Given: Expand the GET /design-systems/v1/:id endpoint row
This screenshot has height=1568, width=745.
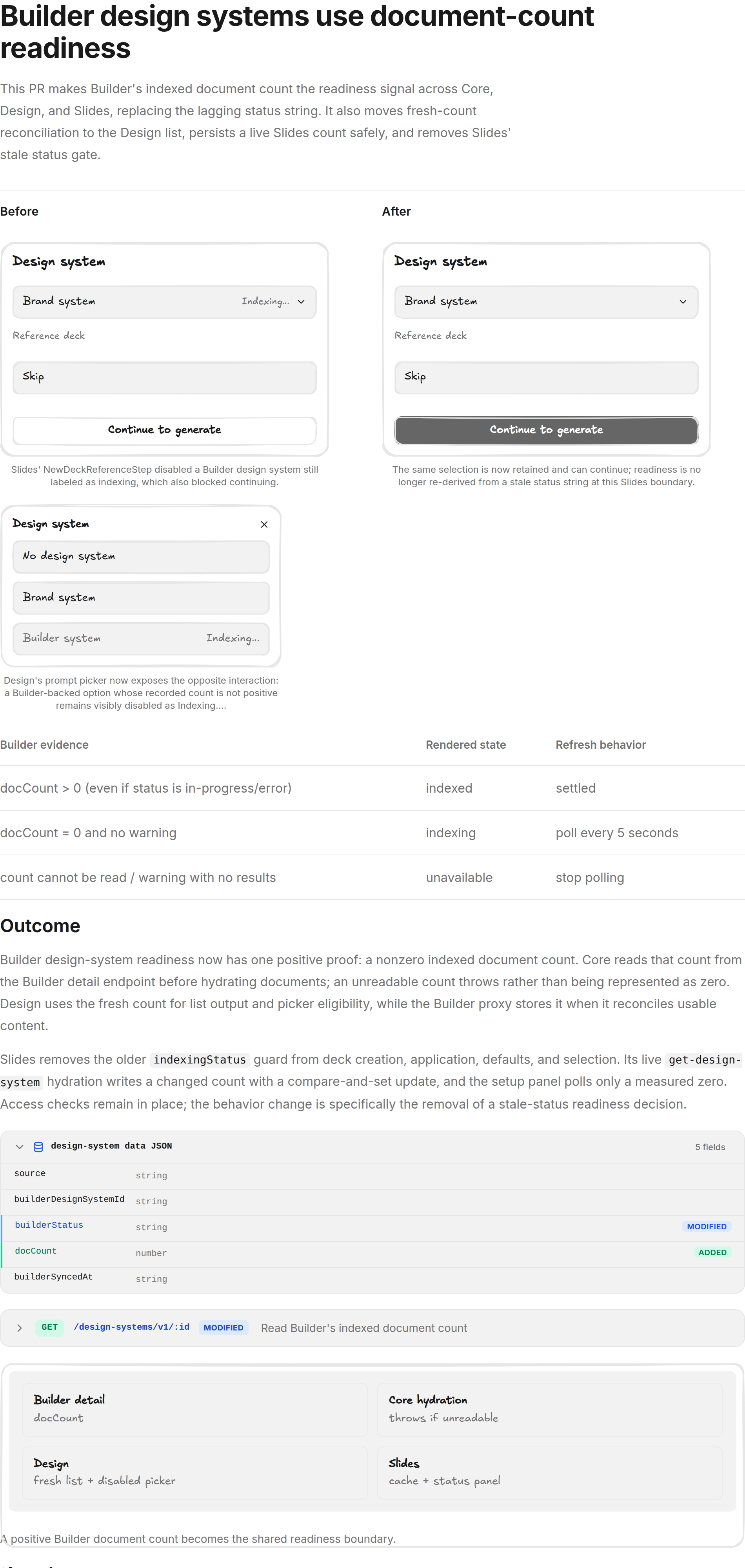Looking at the screenshot, I should [20, 1328].
